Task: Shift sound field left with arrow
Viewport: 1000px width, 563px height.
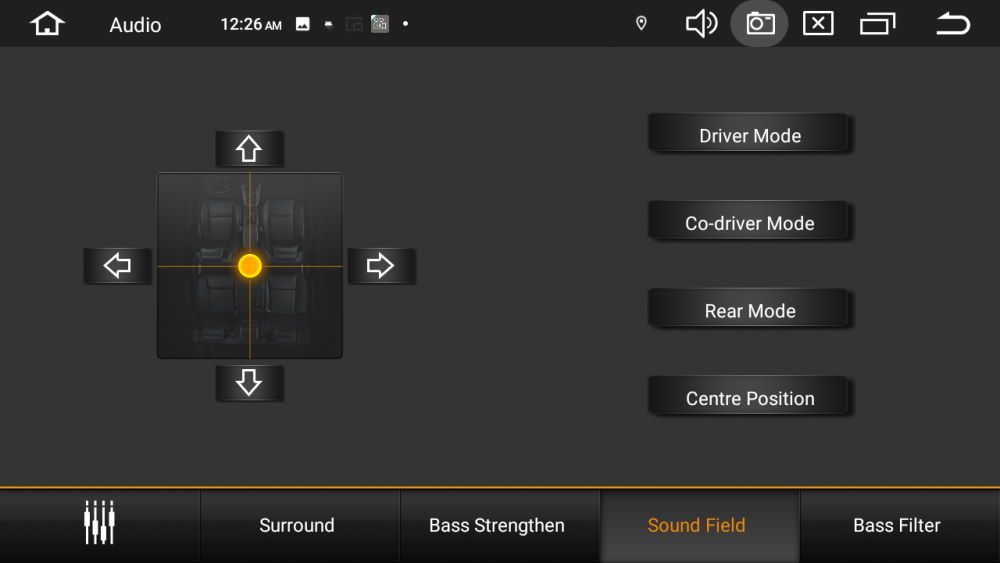Action: pos(118,265)
